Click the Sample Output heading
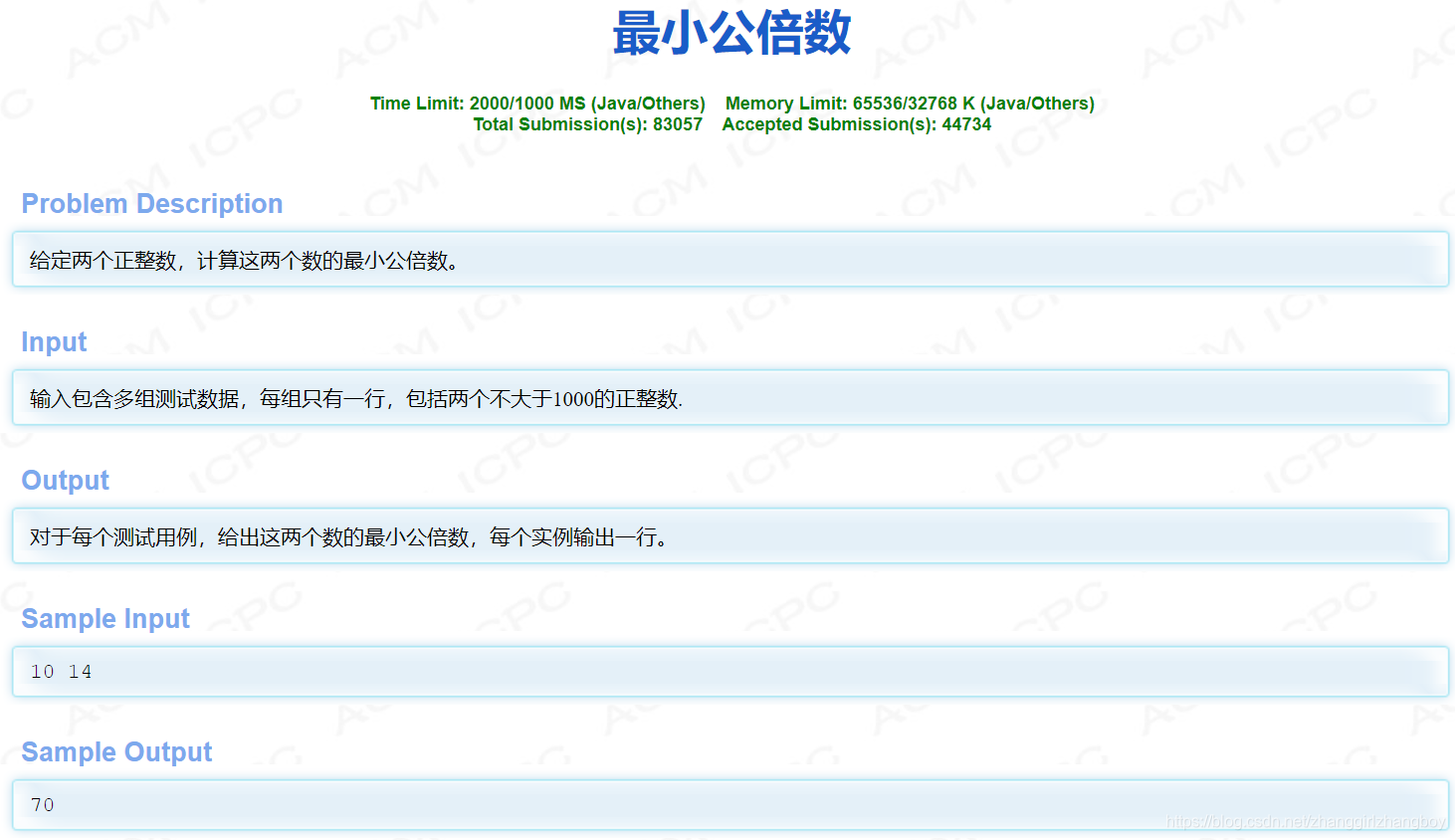 click(117, 752)
